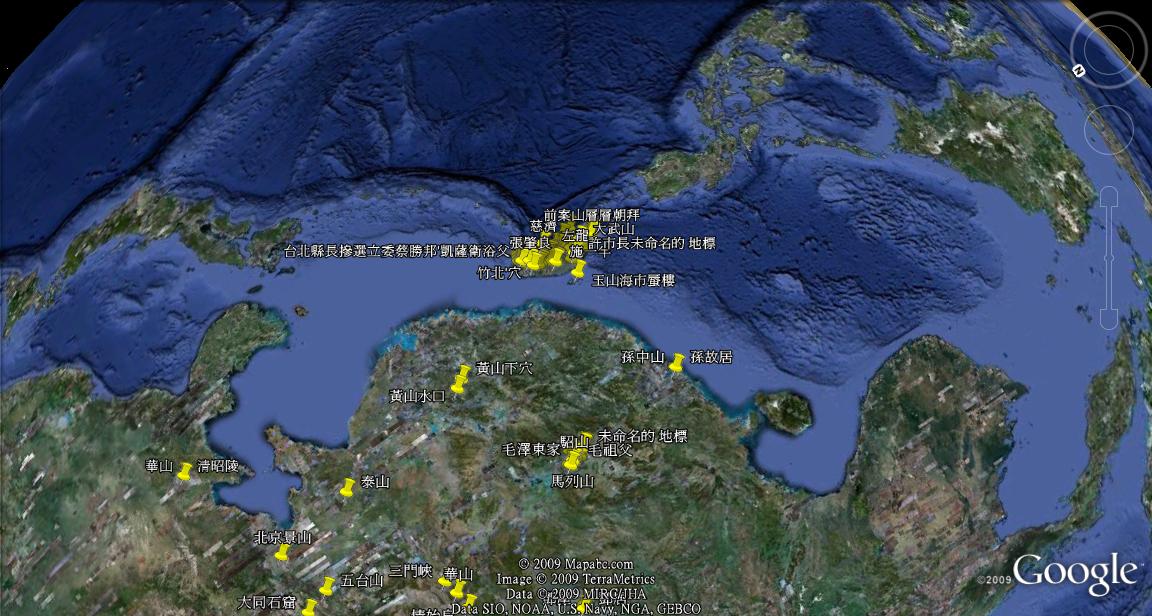Select the pushpin next to the 韶山 label
The width and height of the screenshot is (1152, 616).
point(585,438)
